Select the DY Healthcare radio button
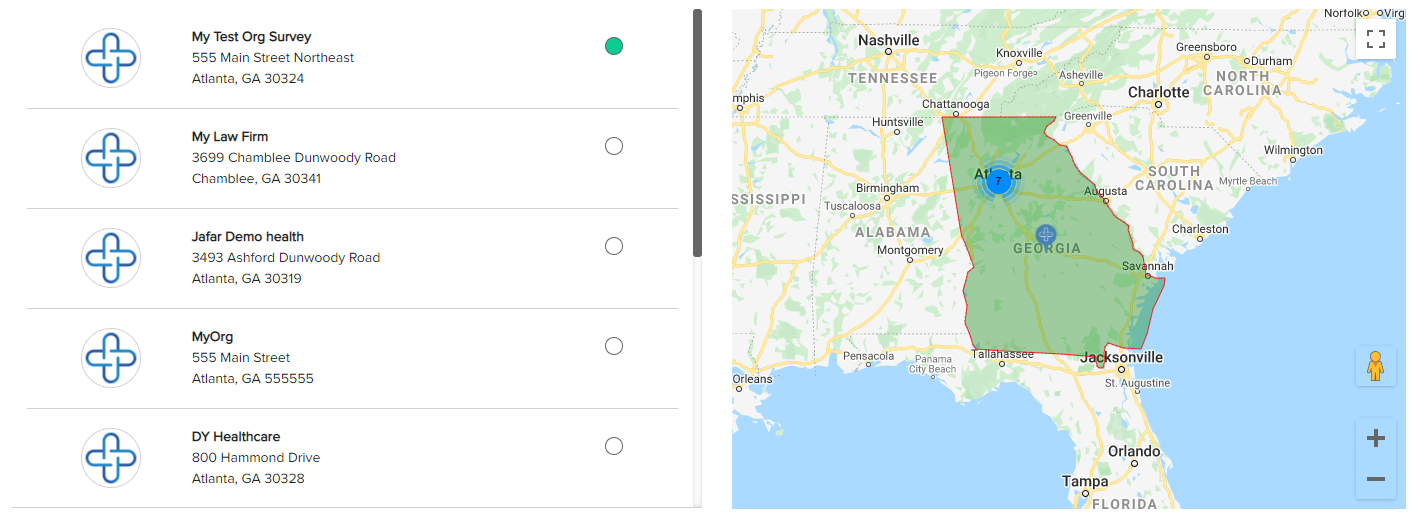The width and height of the screenshot is (1414, 519). [614, 446]
